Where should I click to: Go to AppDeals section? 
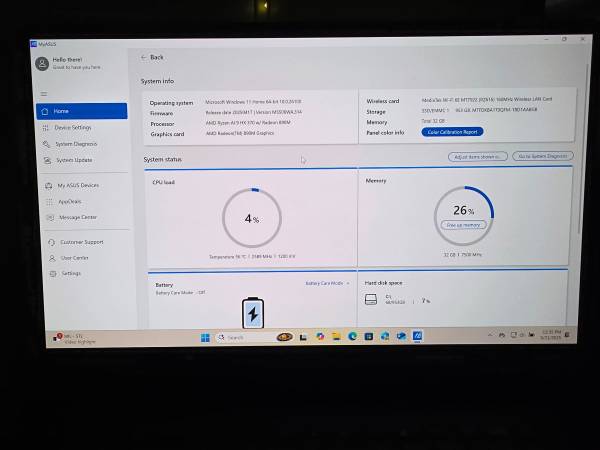tap(70, 201)
